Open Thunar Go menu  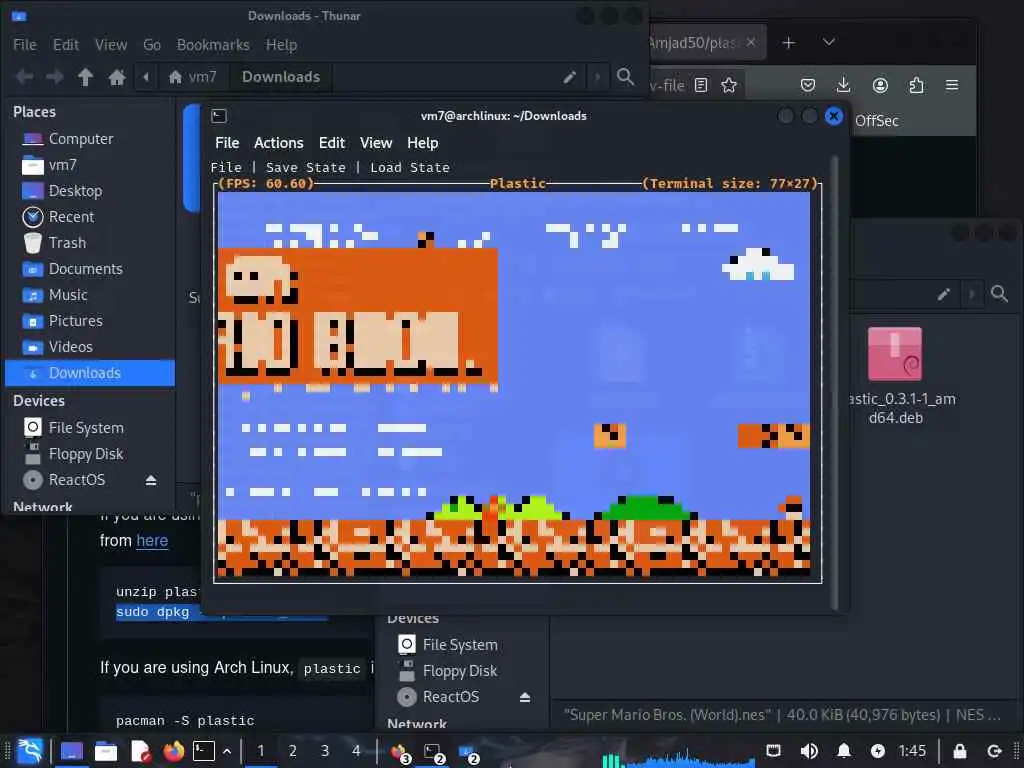click(x=152, y=44)
